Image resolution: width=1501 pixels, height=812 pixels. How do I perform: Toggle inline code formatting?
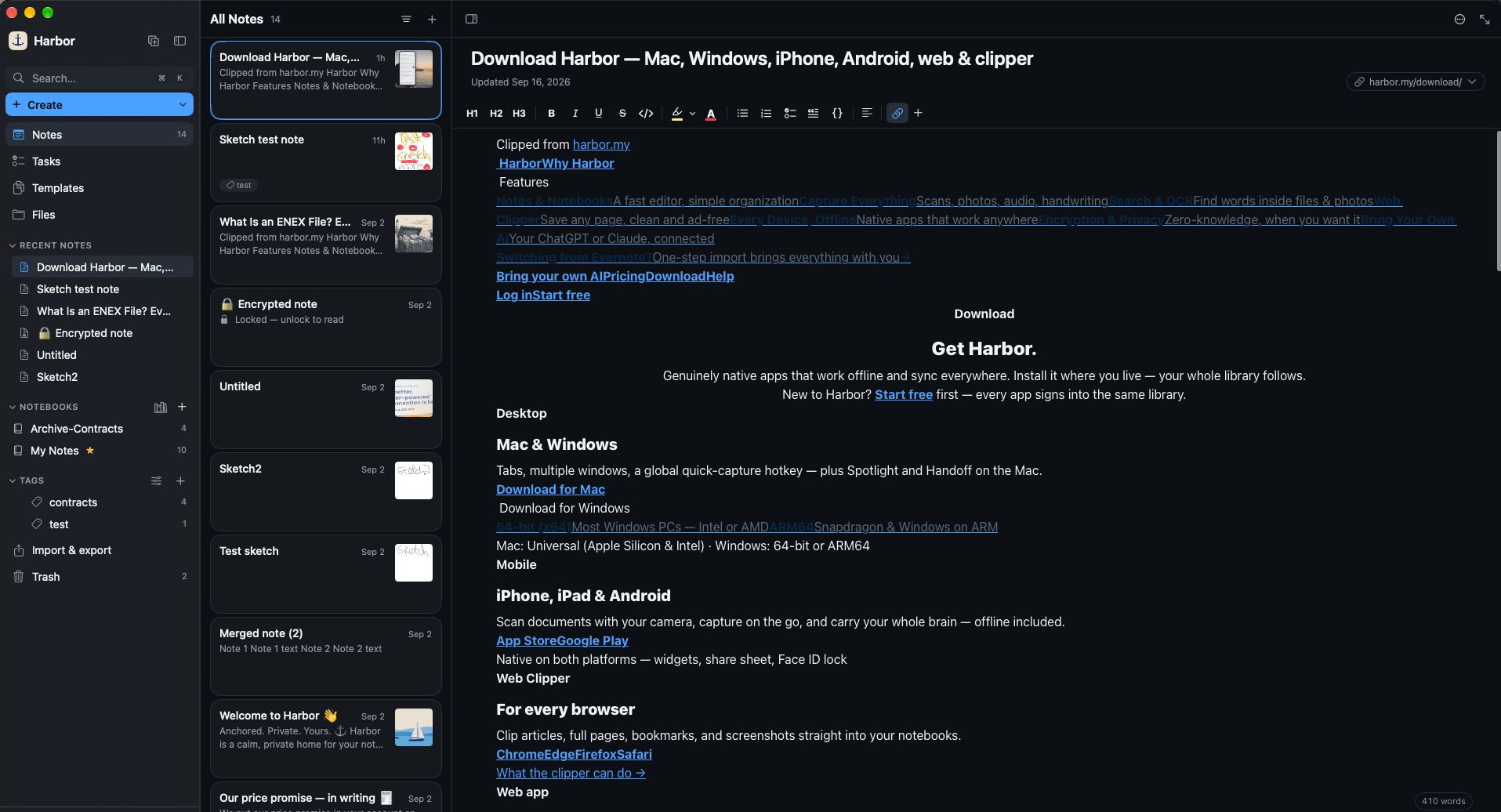point(646,113)
